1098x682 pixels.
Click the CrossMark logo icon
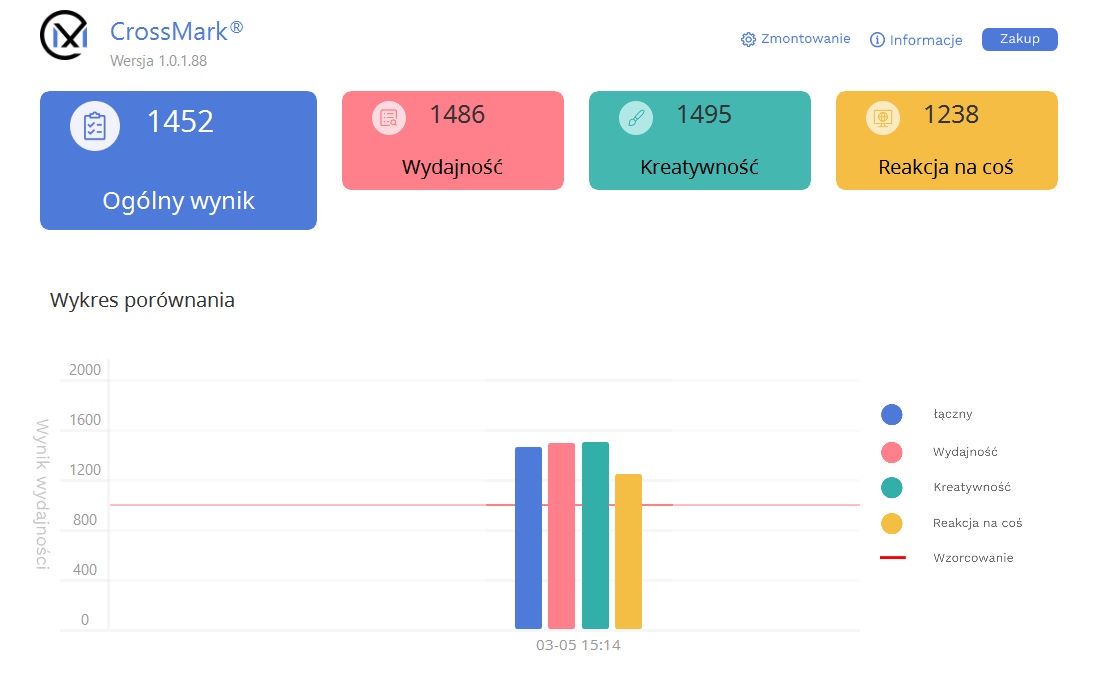point(64,35)
